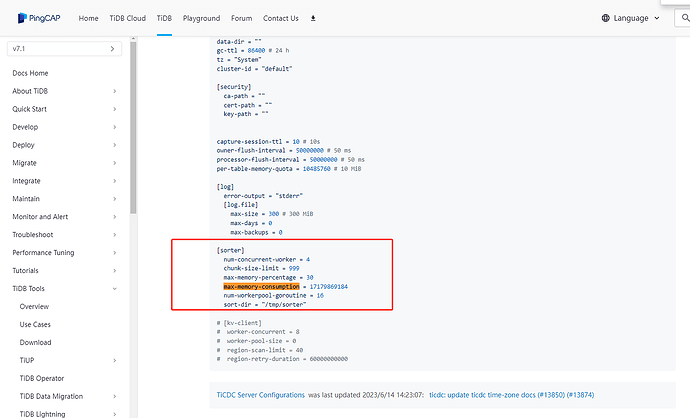Click the max-memory-percentage config line
The height and width of the screenshot is (418, 690).
click(x=268, y=278)
